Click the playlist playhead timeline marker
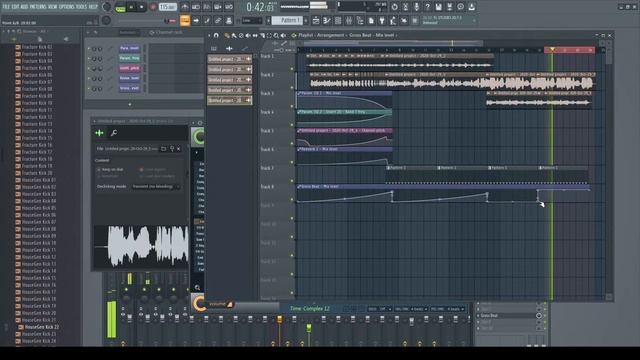The height and width of the screenshot is (360, 640). (552, 50)
